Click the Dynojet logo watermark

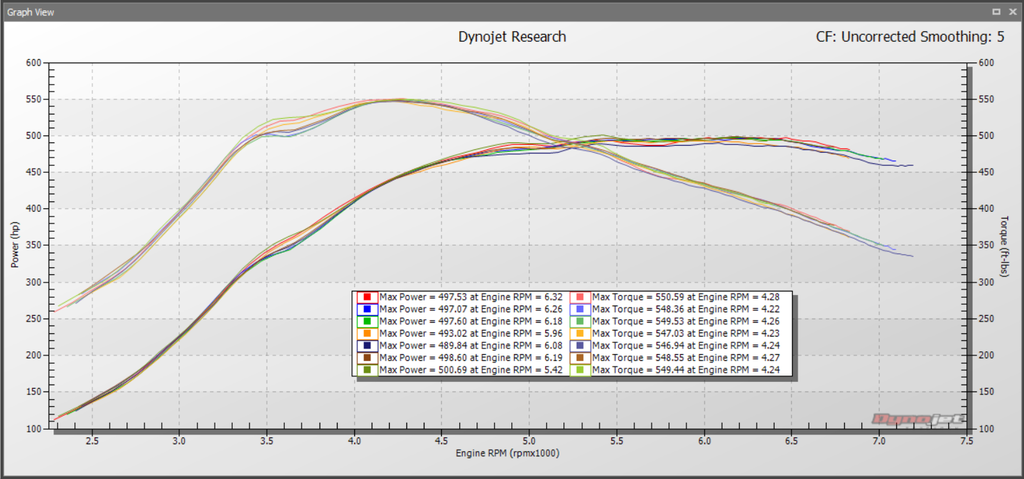[910, 420]
